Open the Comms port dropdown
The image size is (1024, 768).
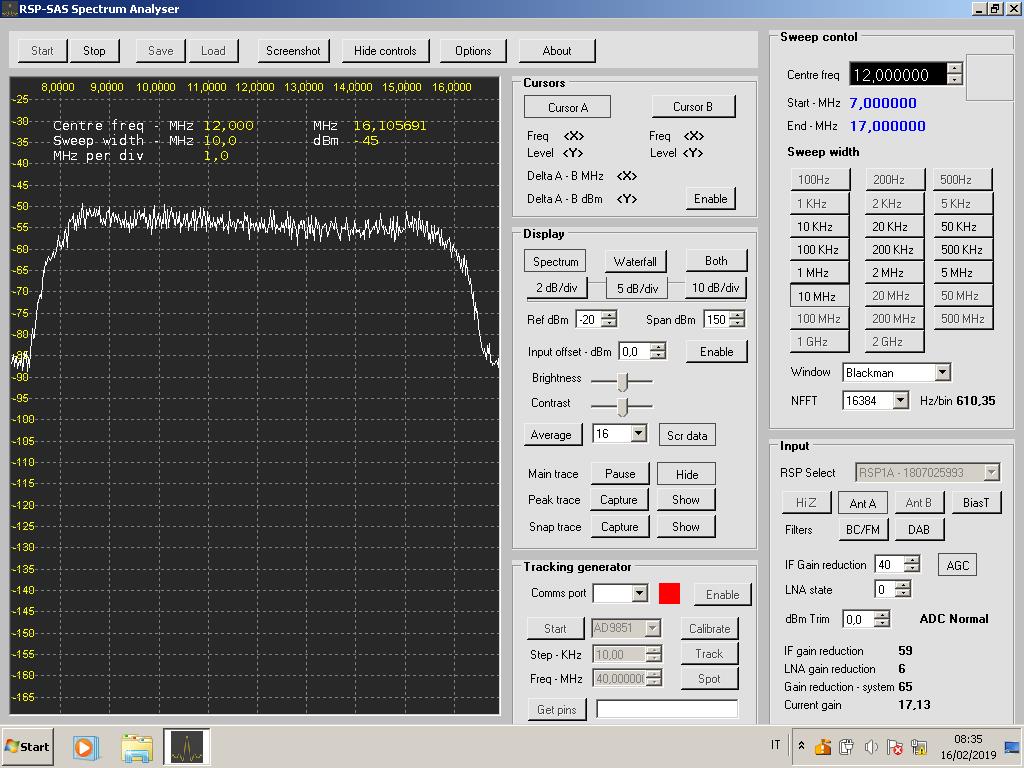pyautogui.click(x=640, y=593)
